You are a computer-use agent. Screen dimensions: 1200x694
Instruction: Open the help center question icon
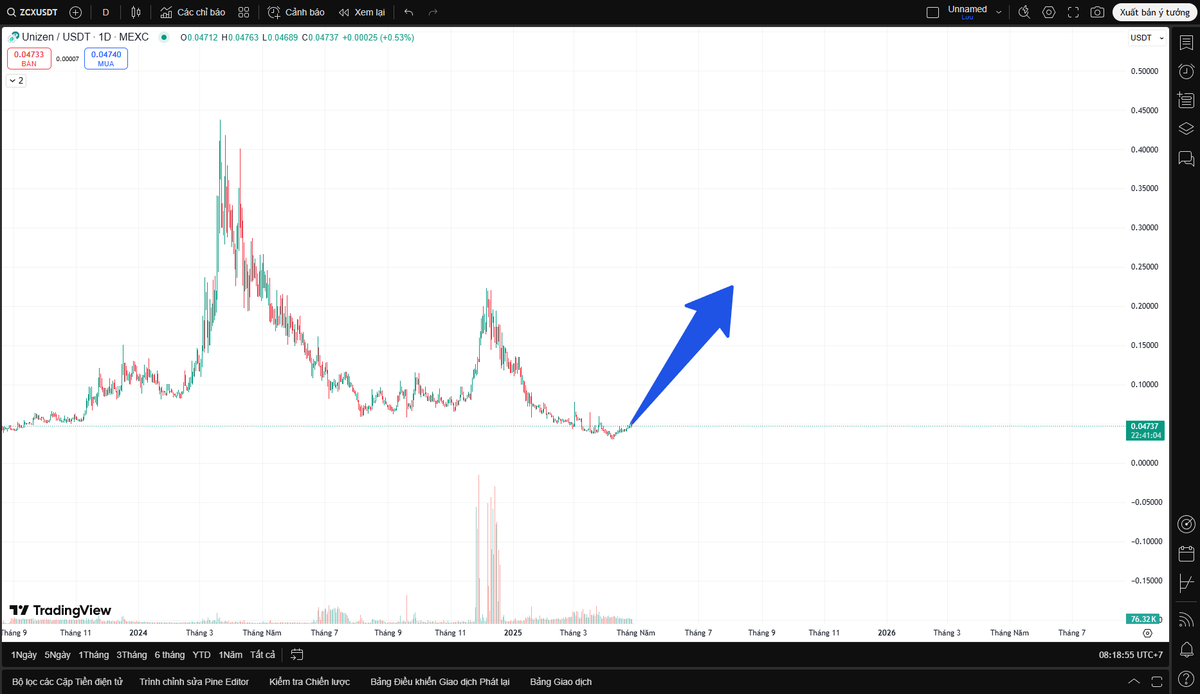(1186, 679)
